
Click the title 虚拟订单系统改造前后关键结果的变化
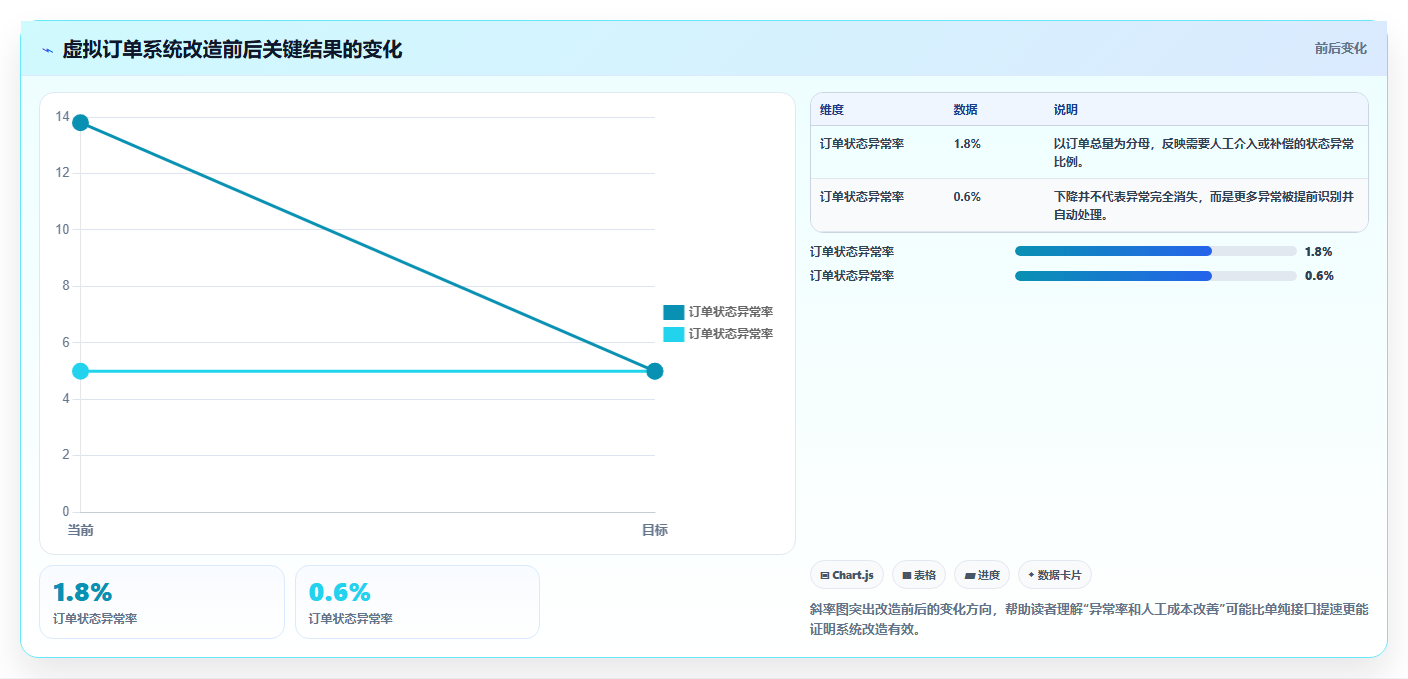pyautogui.click(x=232, y=50)
